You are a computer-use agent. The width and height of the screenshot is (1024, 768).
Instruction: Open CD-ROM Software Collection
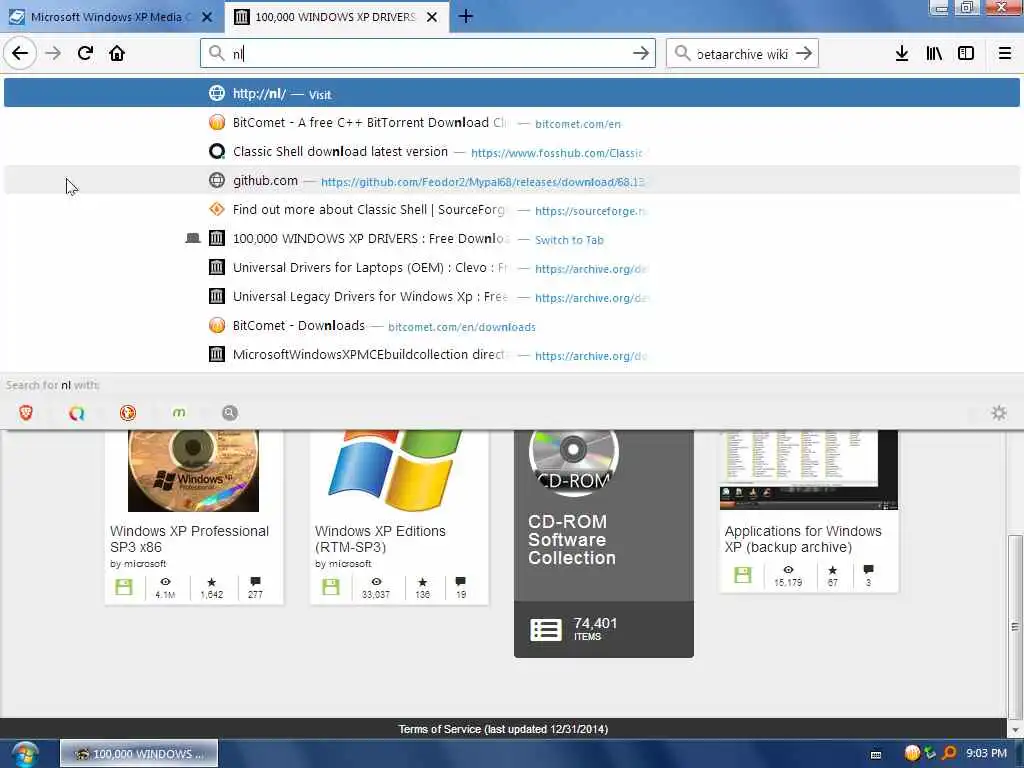(x=571, y=539)
